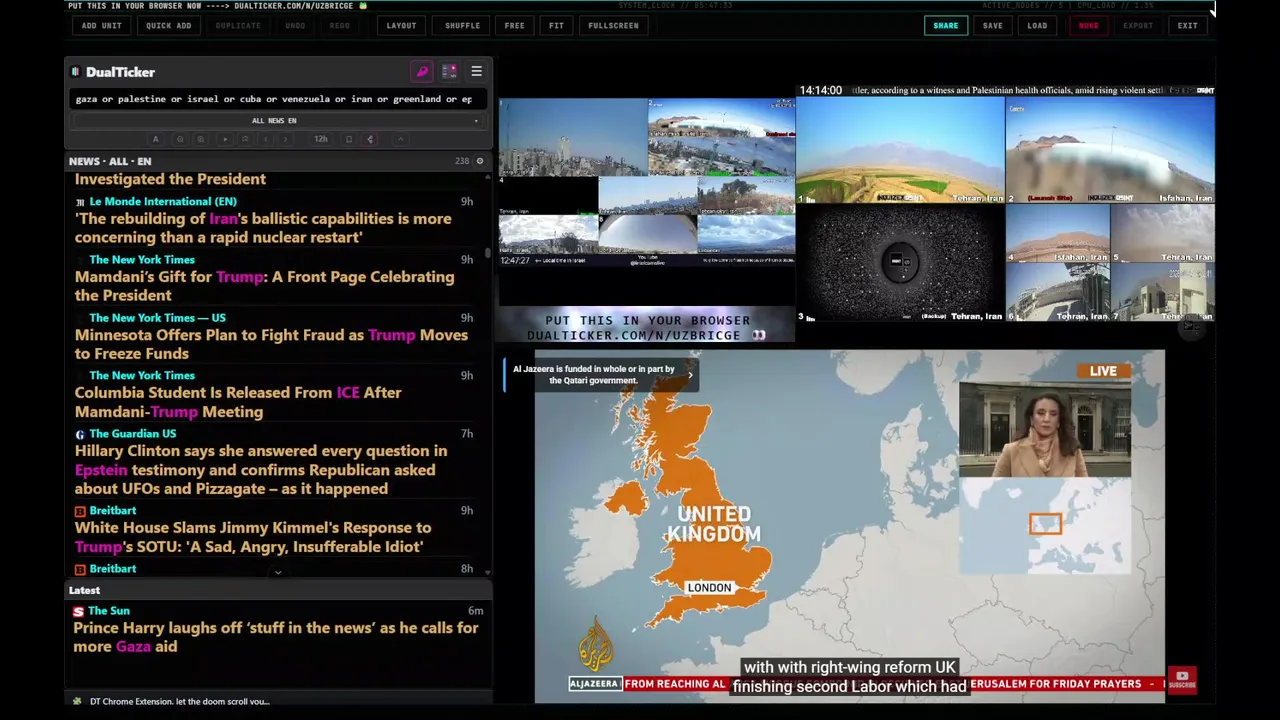The image size is (1280, 720).
Task: Click the DualTicker logo icon
Action: (75, 72)
